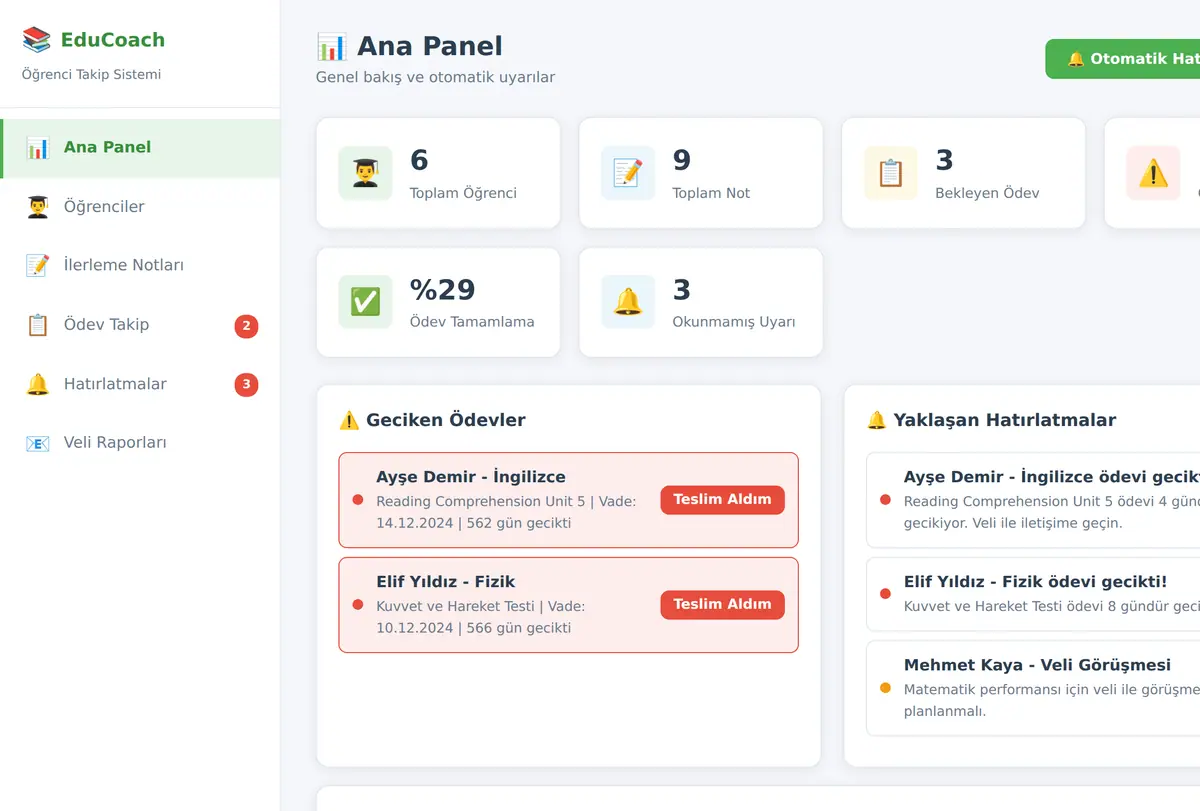Click the Bekleyen Ödev clipboard card icon
The height and width of the screenshot is (811, 1200).
click(x=891, y=173)
